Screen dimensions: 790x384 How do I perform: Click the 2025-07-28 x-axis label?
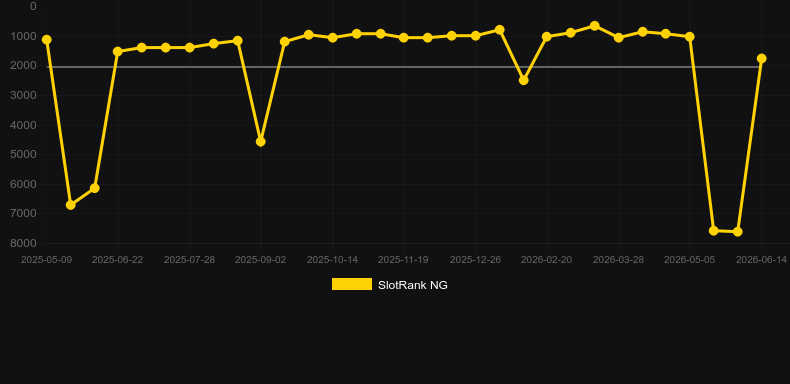(189, 260)
